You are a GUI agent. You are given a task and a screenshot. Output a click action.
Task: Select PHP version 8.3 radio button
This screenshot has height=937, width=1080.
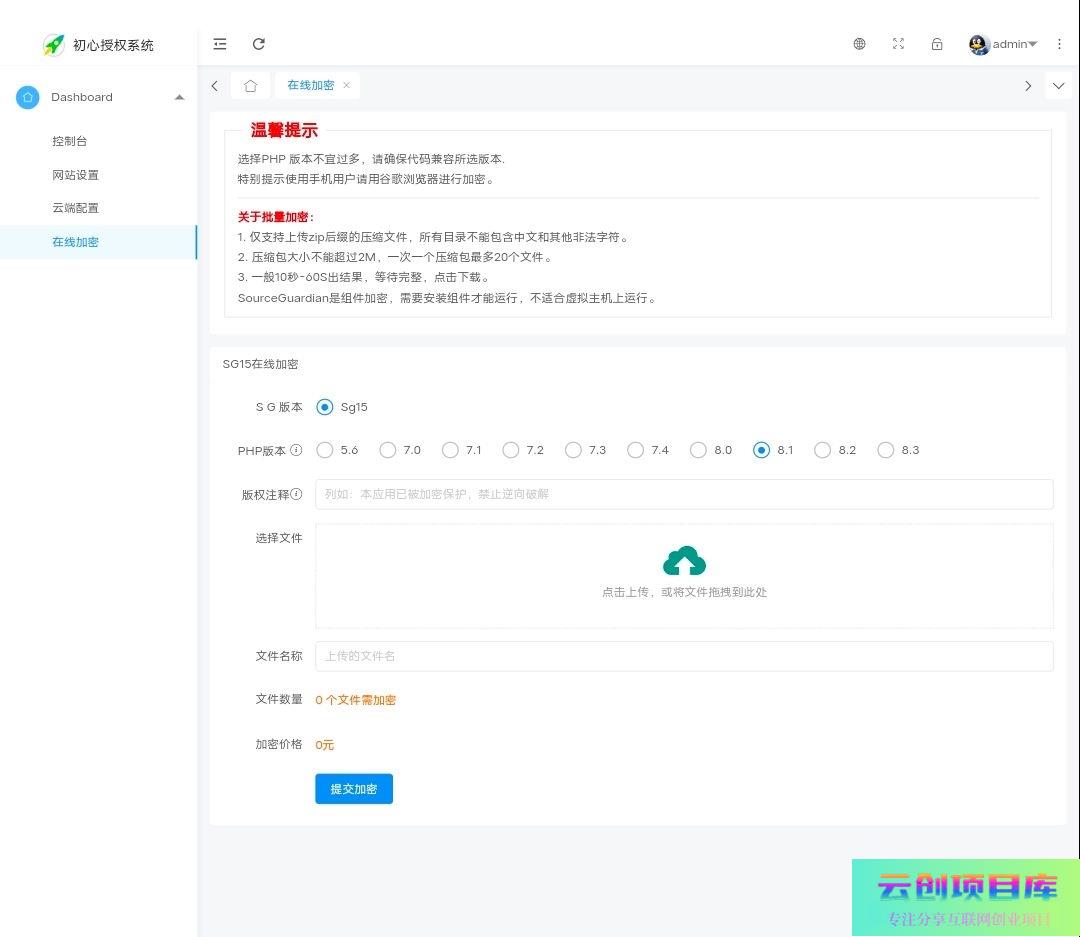click(885, 451)
